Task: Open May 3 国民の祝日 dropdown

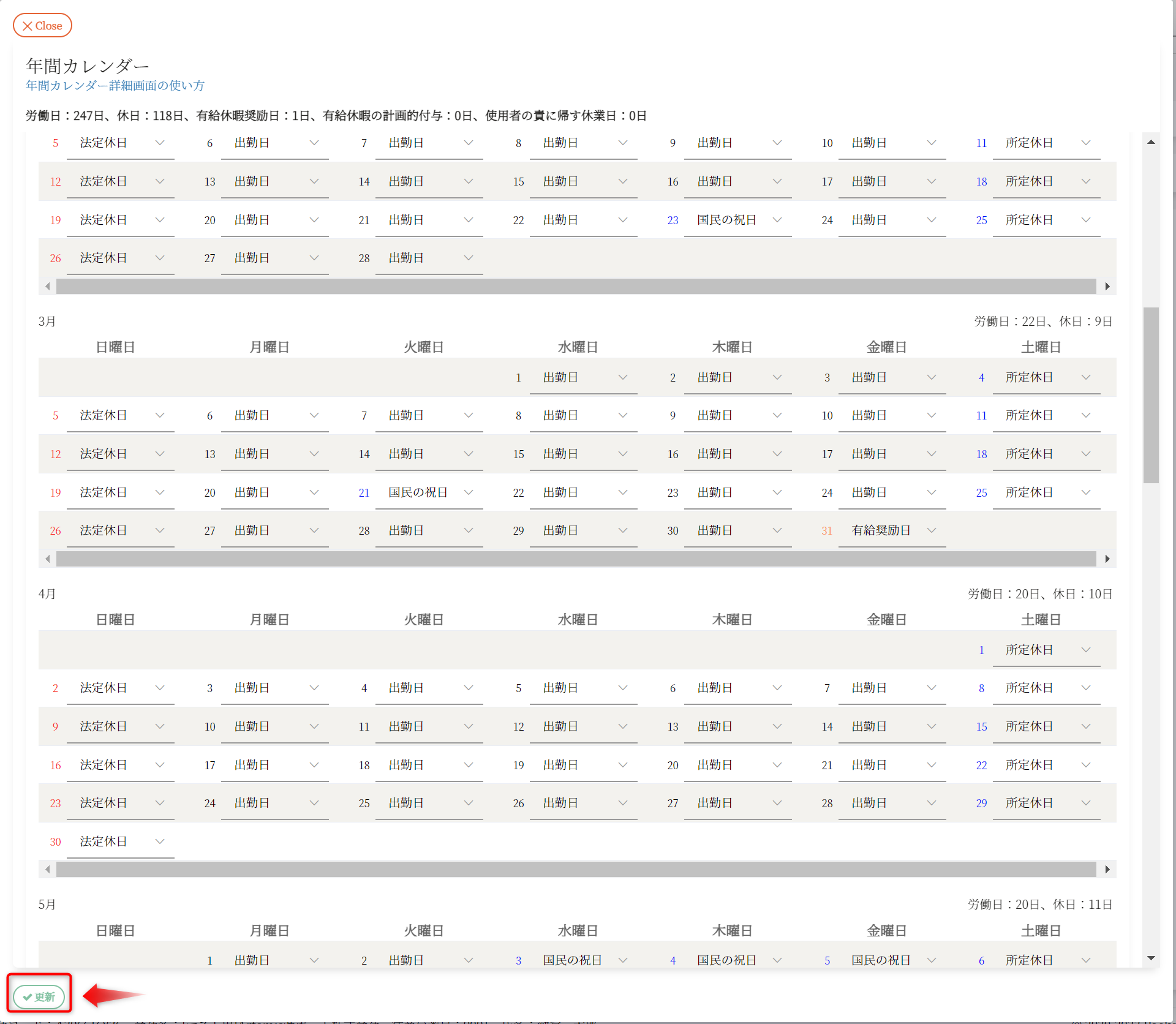Action: pyautogui.click(x=582, y=960)
